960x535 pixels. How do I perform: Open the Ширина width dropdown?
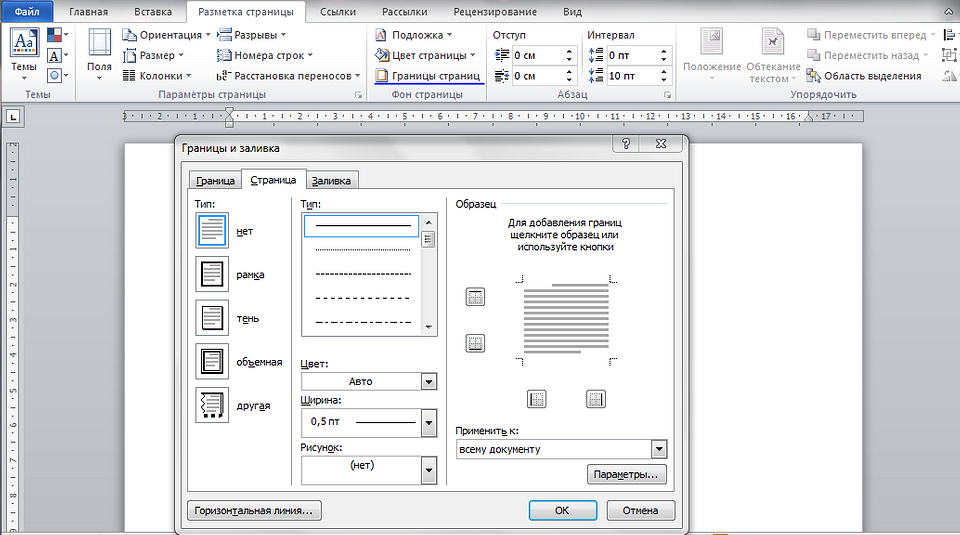[428, 423]
